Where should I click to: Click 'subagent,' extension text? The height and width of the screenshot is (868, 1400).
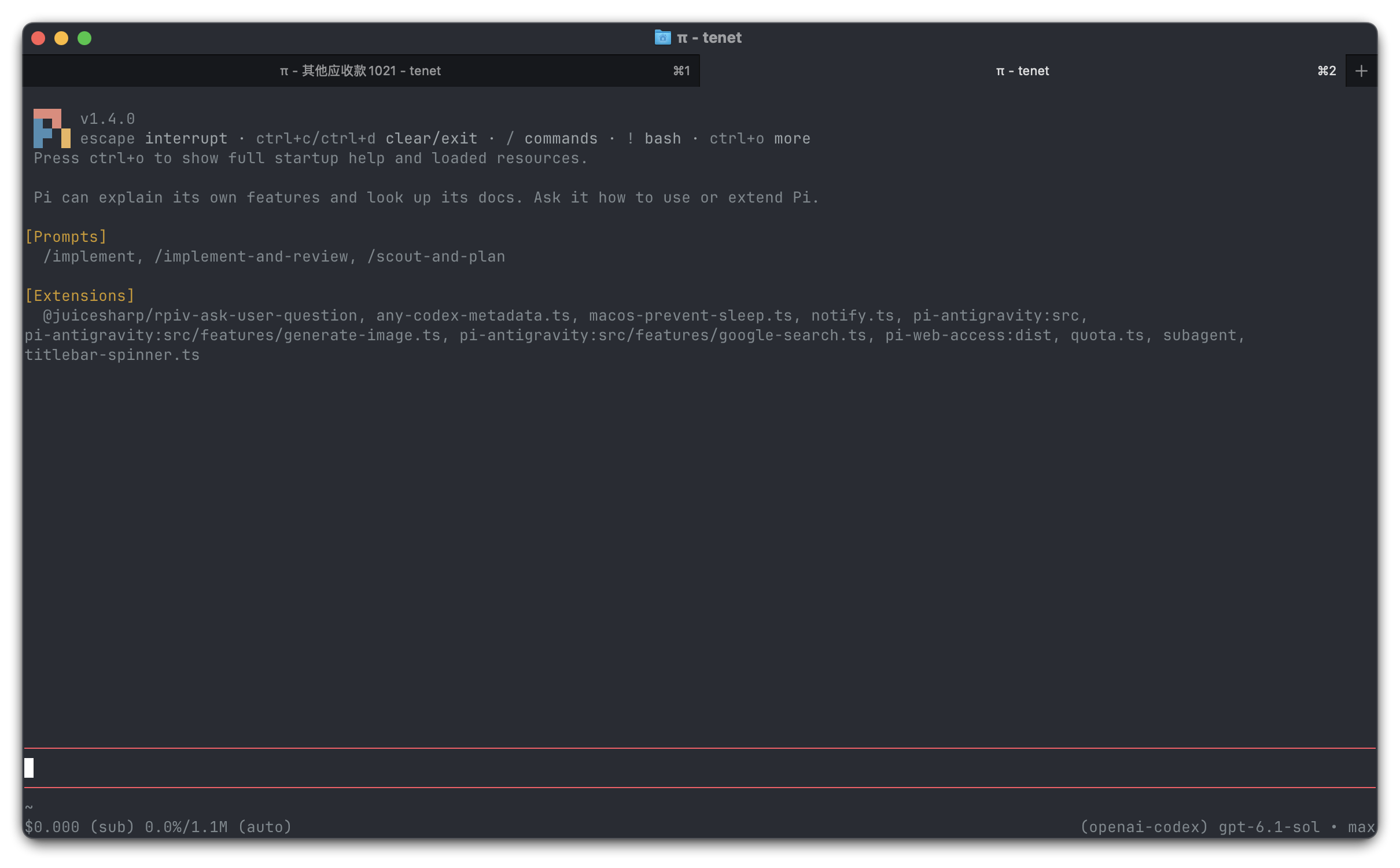(1204, 335)
